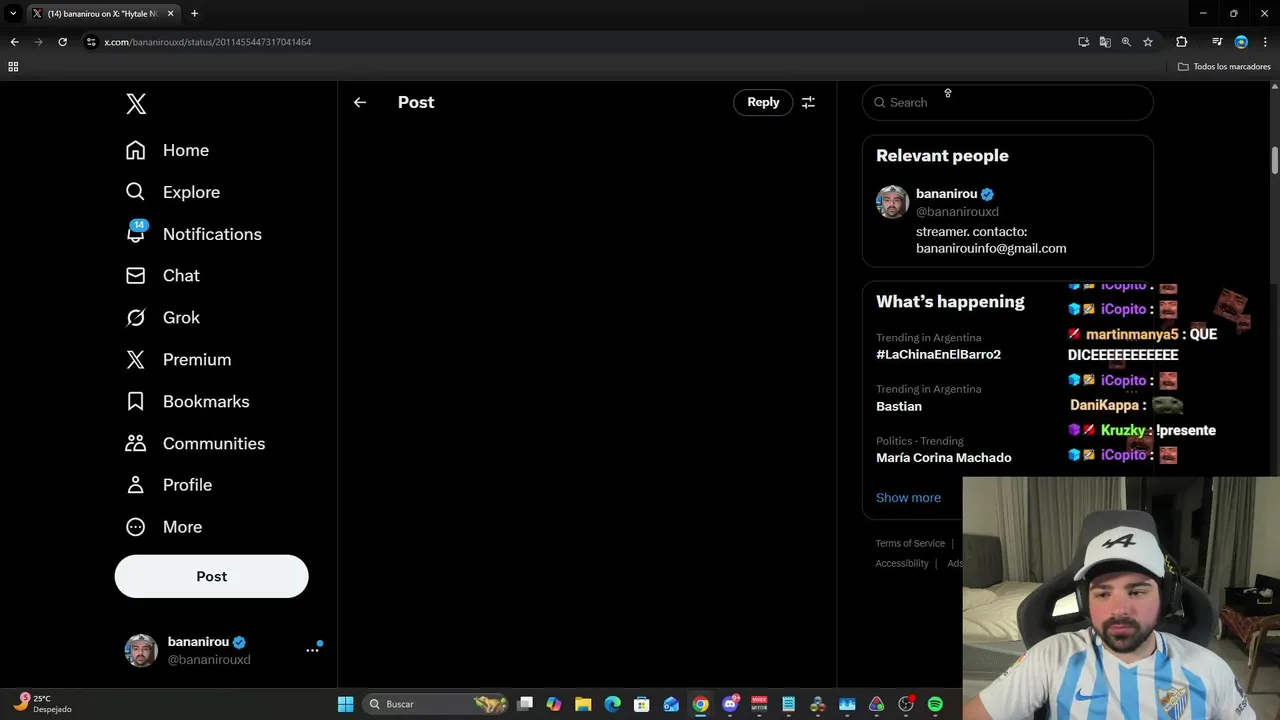
Task: Open the Bastian trending topic
Action: click(x=899, y=406)
